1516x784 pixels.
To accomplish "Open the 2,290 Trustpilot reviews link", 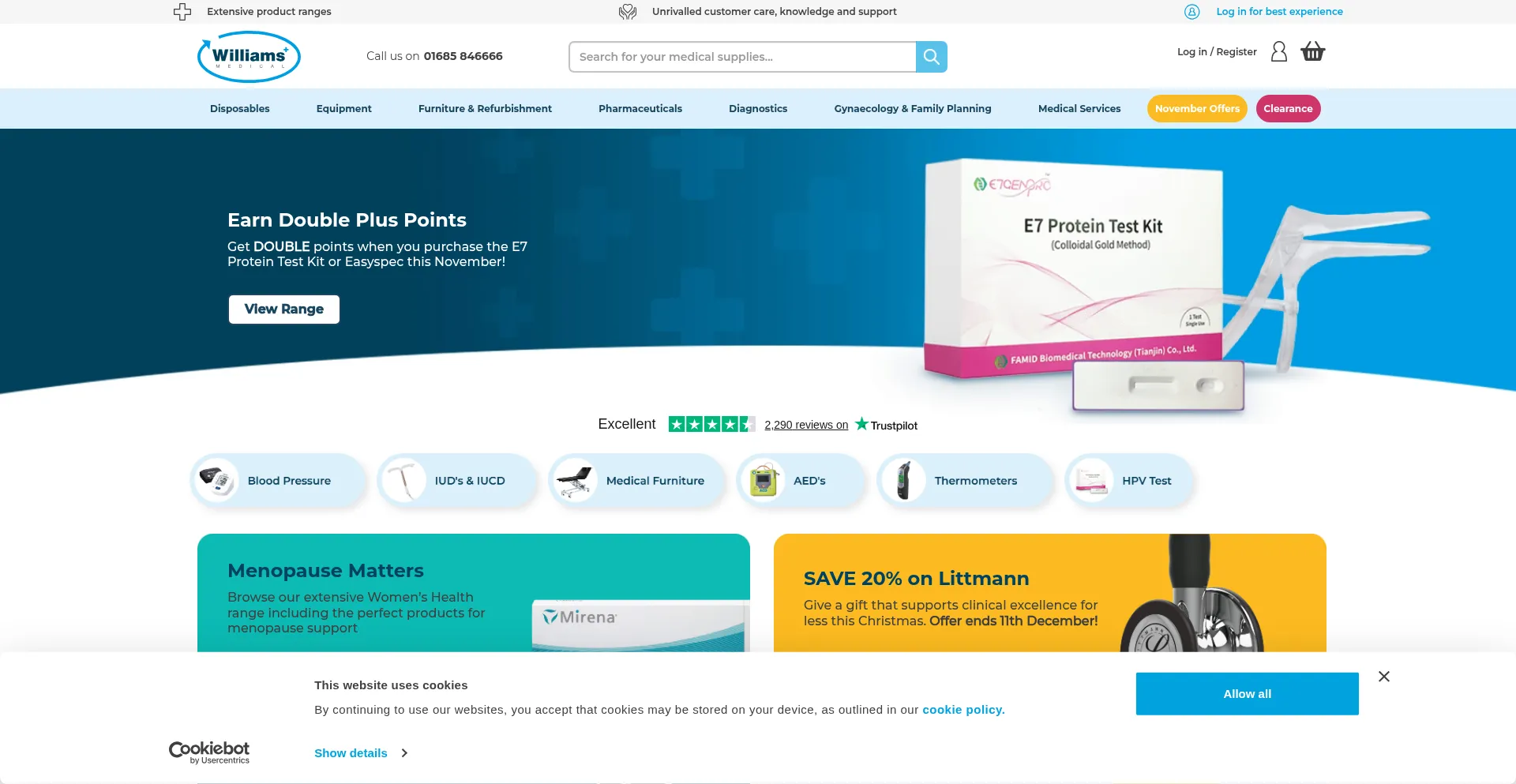I will pyautogui.click(x=806, y=425).
